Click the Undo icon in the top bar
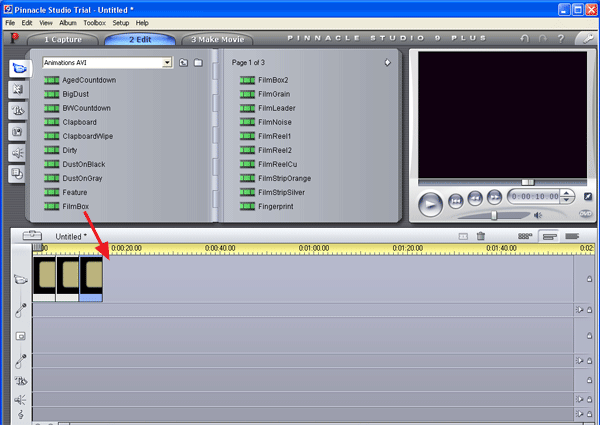This screenshot has width=600, height=425. pos(525,38)
